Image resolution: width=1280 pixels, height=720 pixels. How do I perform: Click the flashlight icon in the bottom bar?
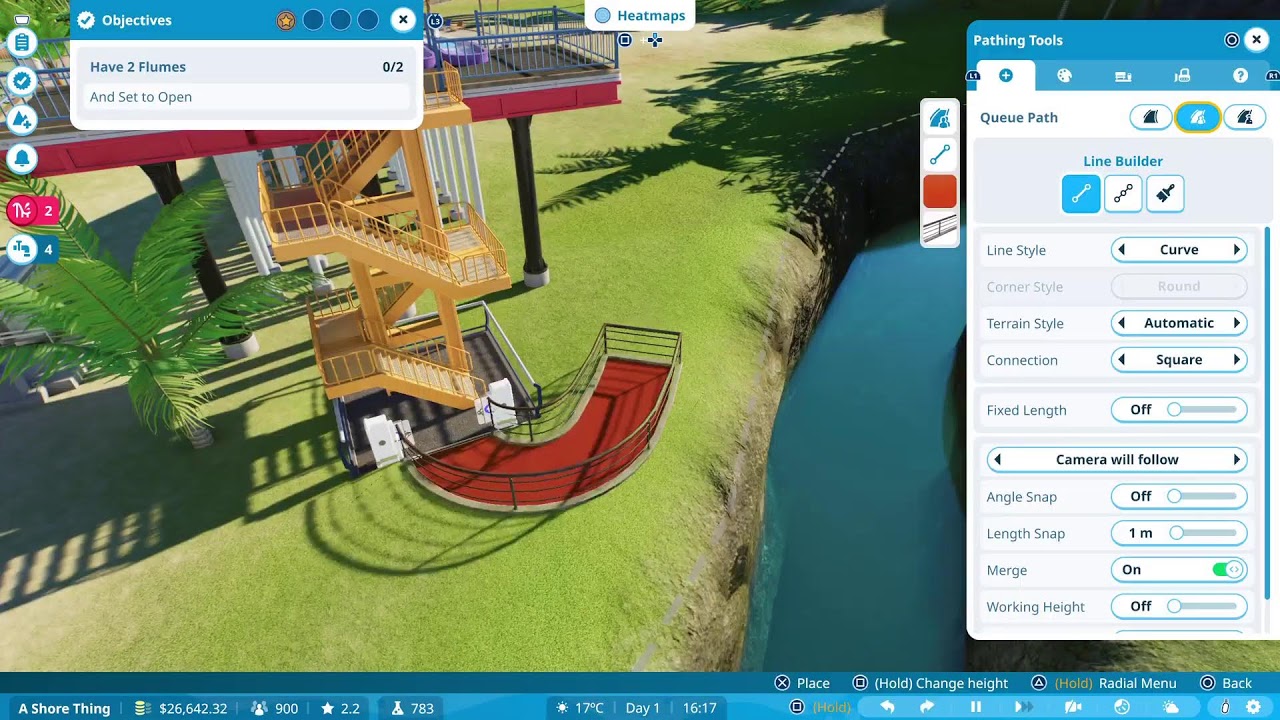pyautogui.click(x=1225, y=707)
